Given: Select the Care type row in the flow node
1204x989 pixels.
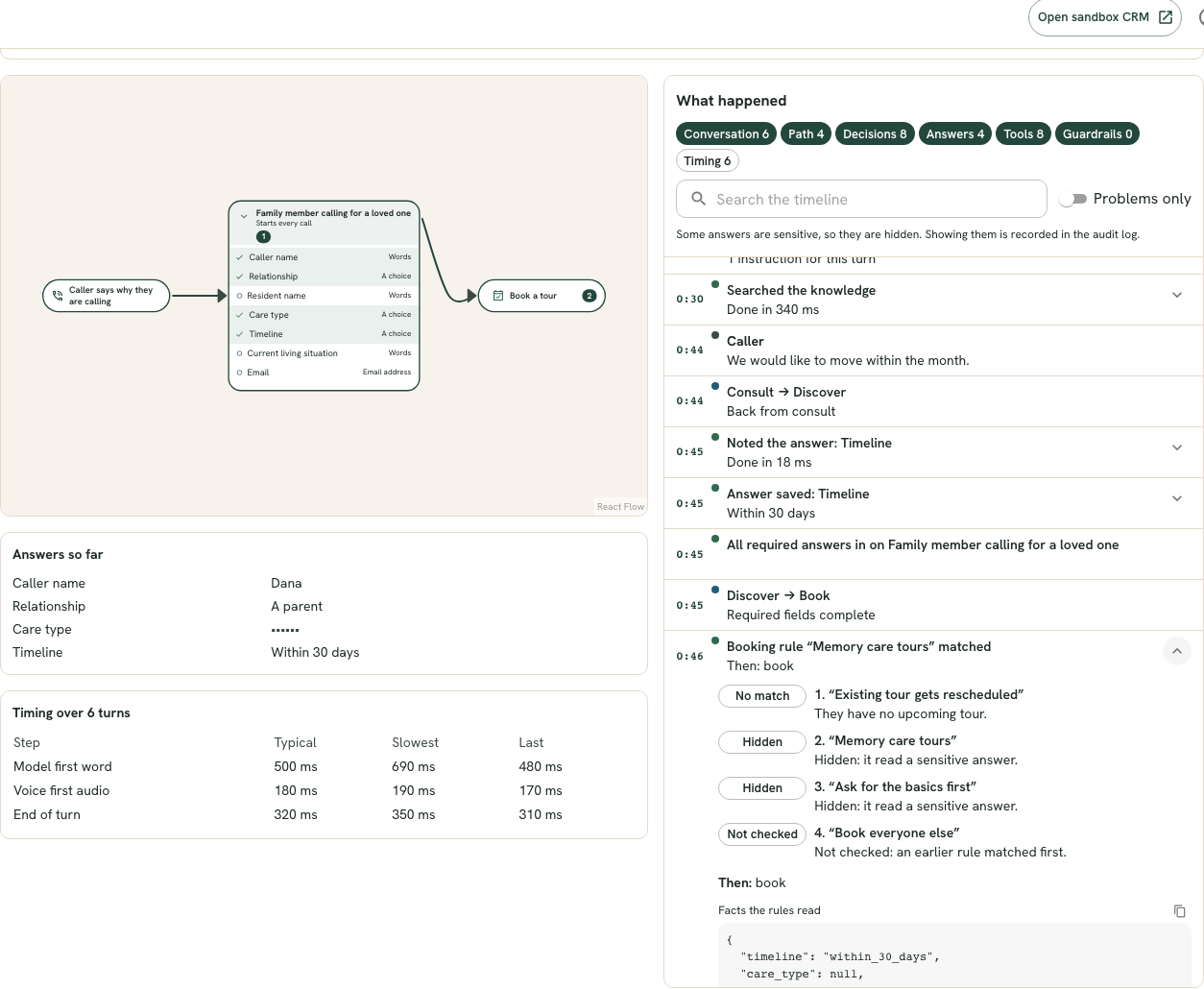Looking at the screenshot, I should 325,315.
